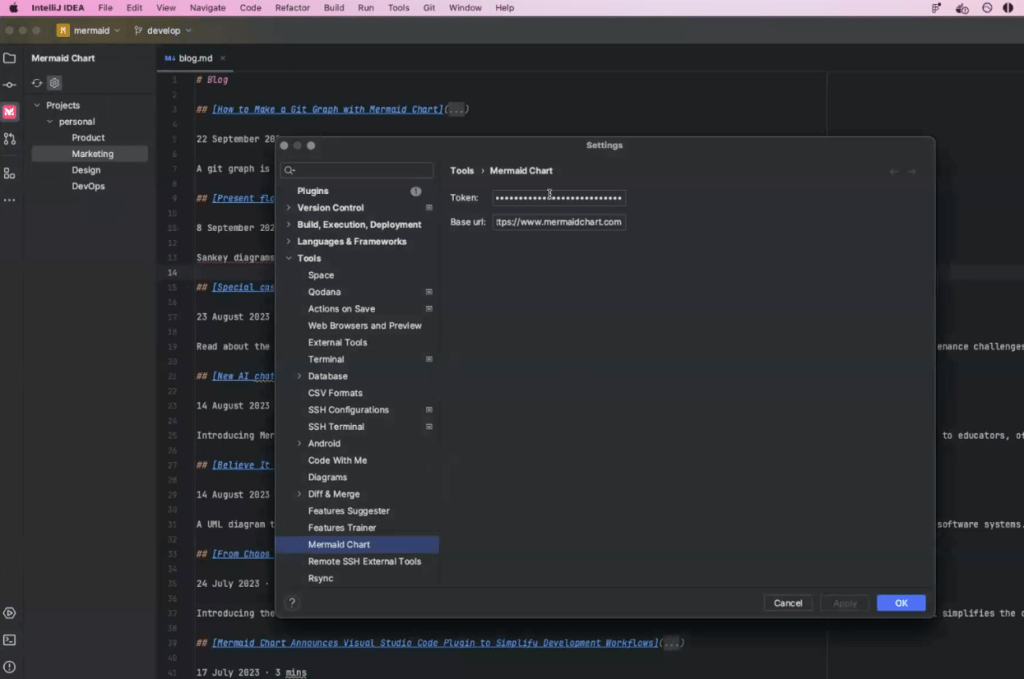Open the Visual Studio Code Plugin heading link
Viewport: 1024px width, 679px height.
(x=435, y=643)
